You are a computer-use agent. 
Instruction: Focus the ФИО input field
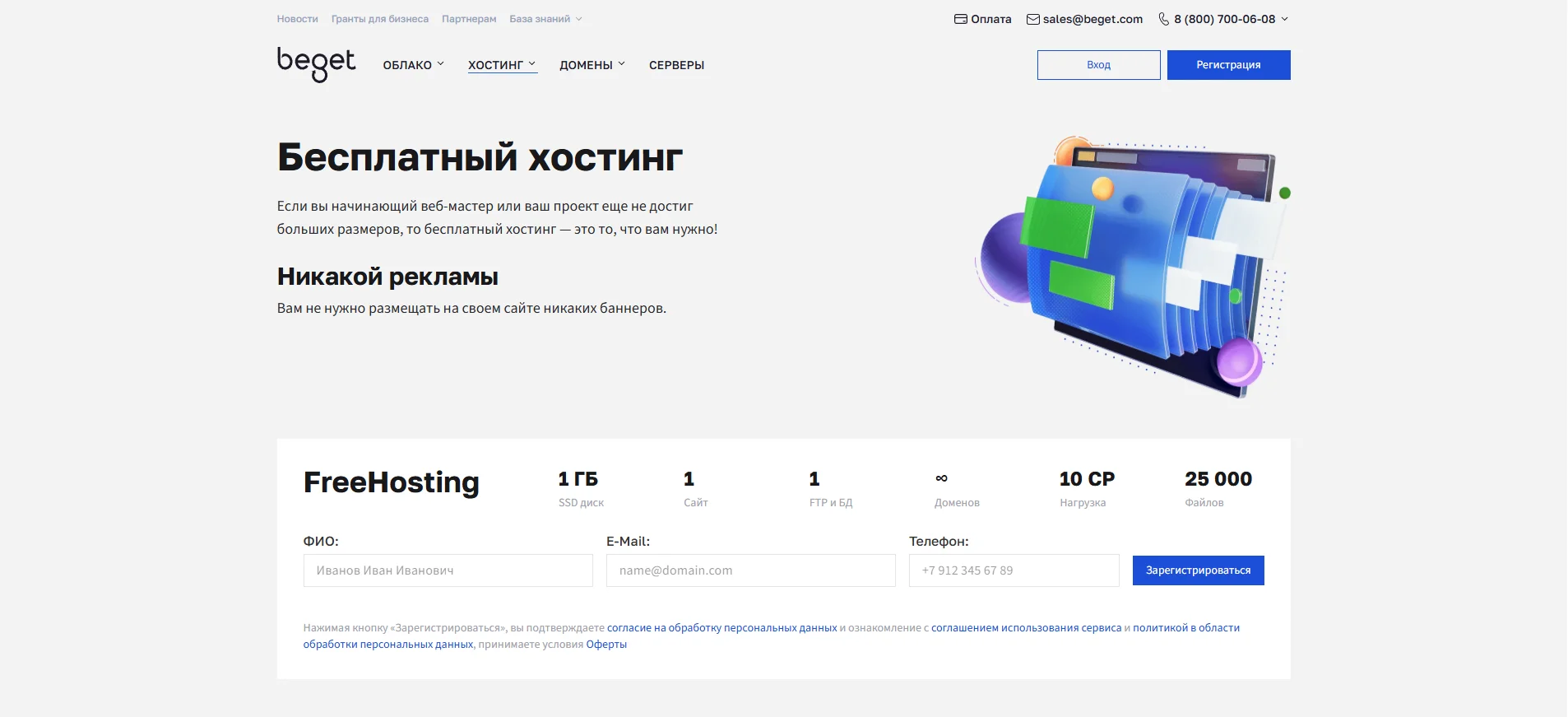(448, 570)
